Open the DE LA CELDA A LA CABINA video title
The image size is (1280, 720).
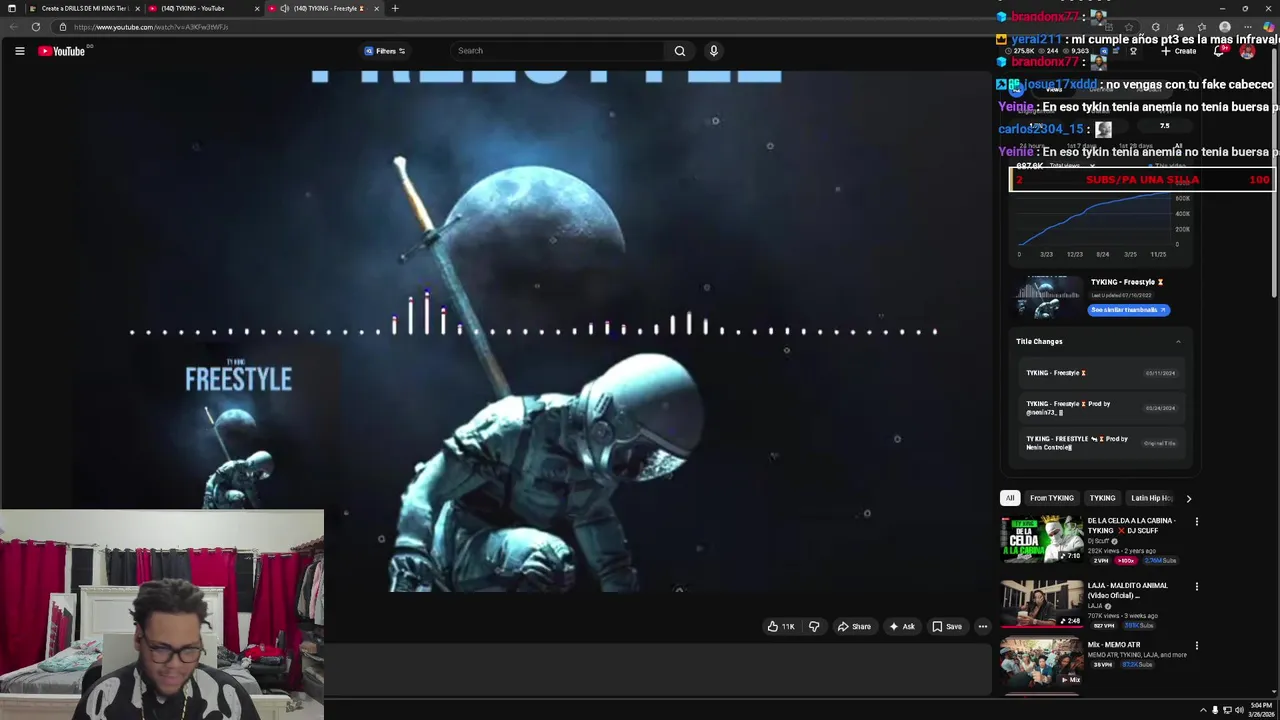pyautogui.click(x=1132, y=526)
